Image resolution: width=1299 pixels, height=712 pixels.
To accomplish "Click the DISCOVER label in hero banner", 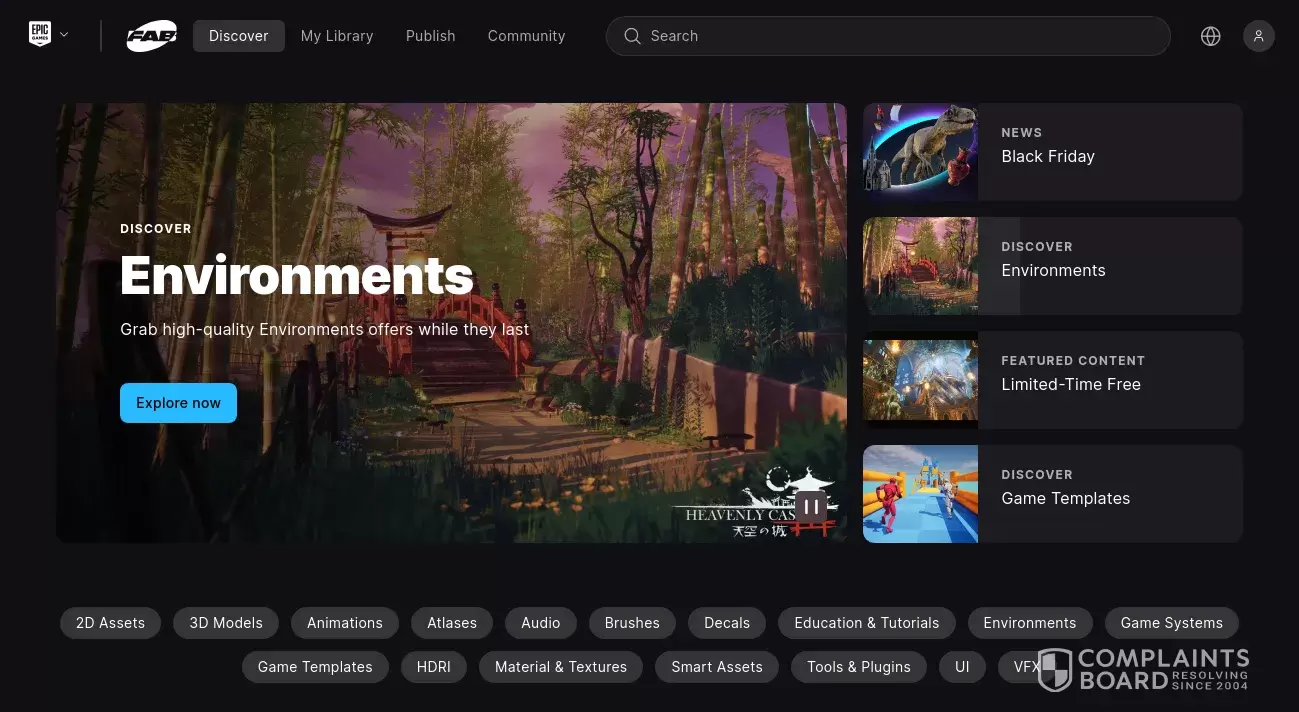I will tap(156, 229).
